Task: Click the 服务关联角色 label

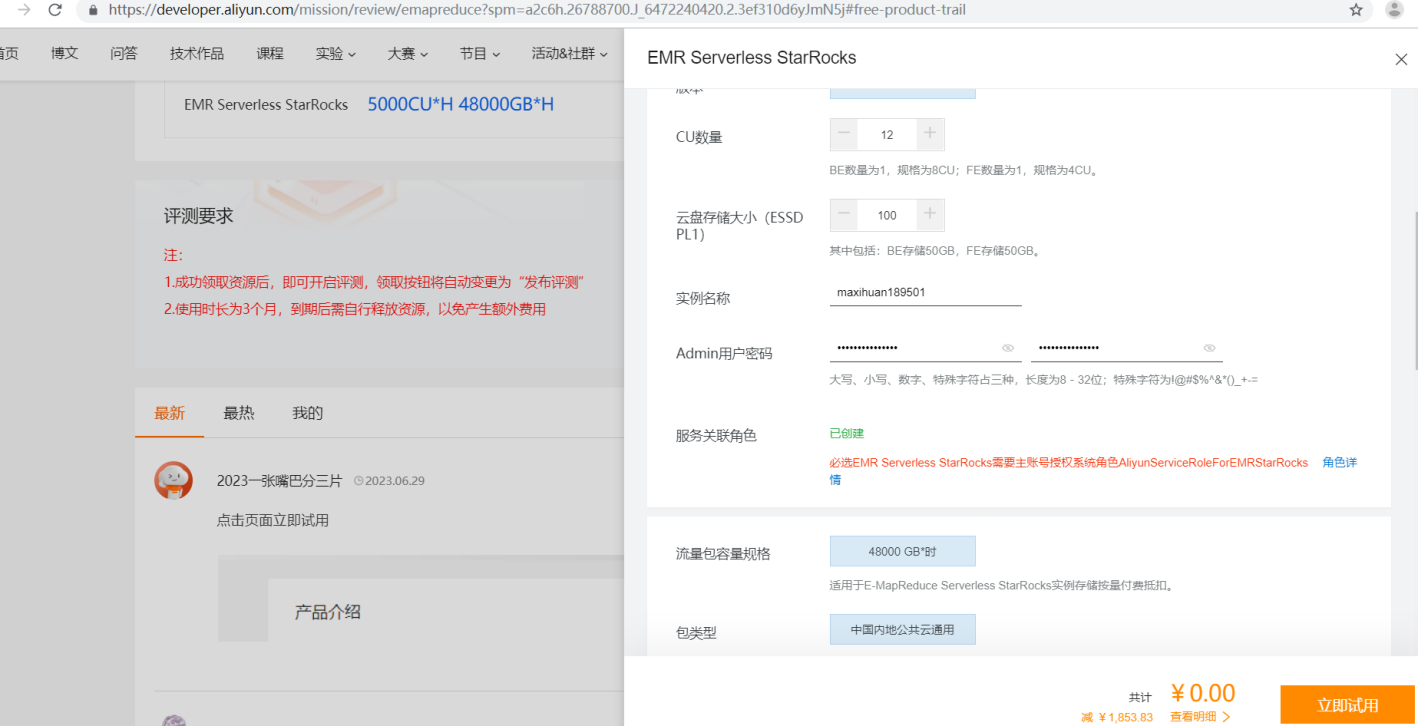Action: click(716, 436)
